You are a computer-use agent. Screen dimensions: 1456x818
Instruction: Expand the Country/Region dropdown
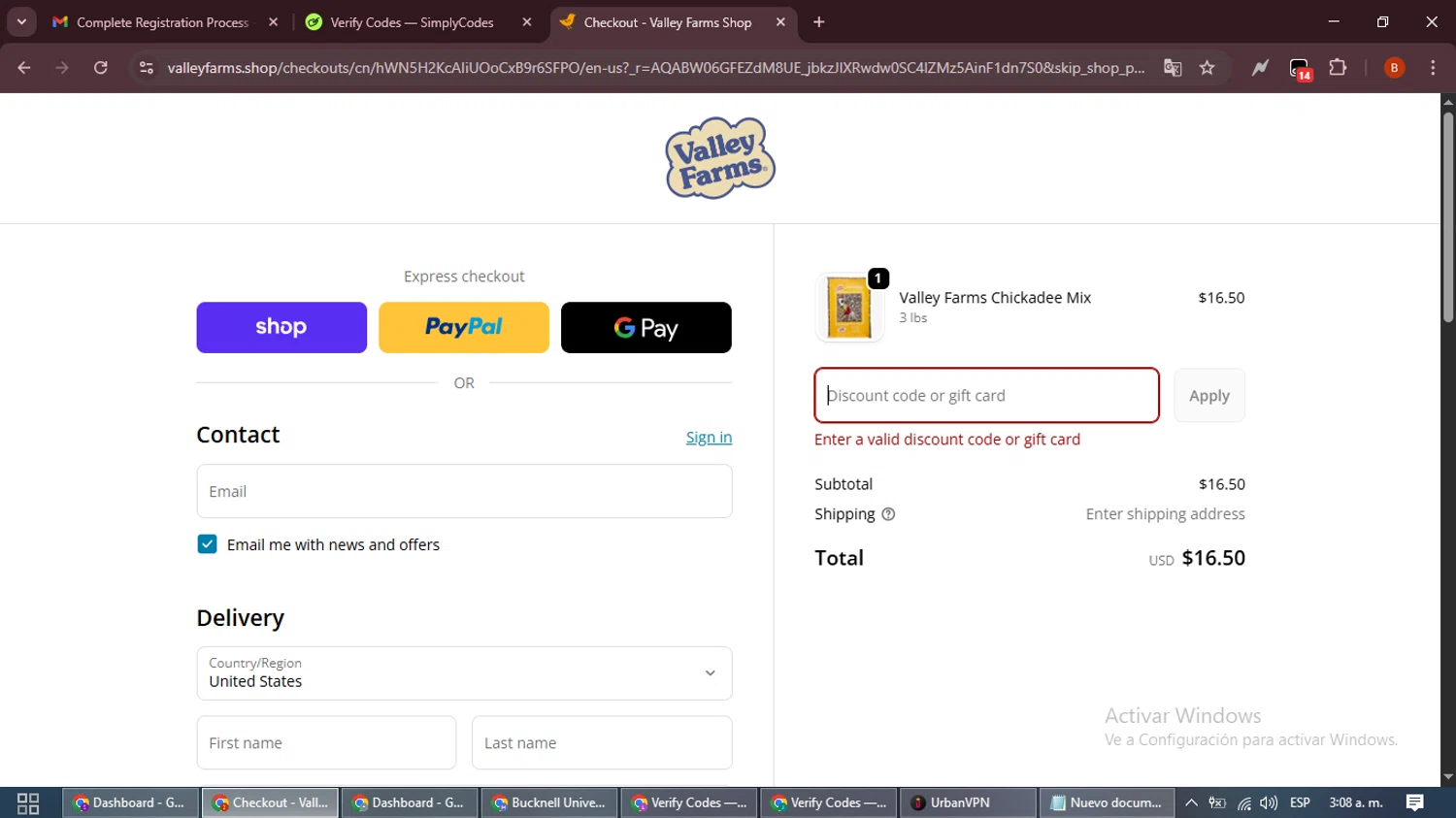(x=464, y=673)
